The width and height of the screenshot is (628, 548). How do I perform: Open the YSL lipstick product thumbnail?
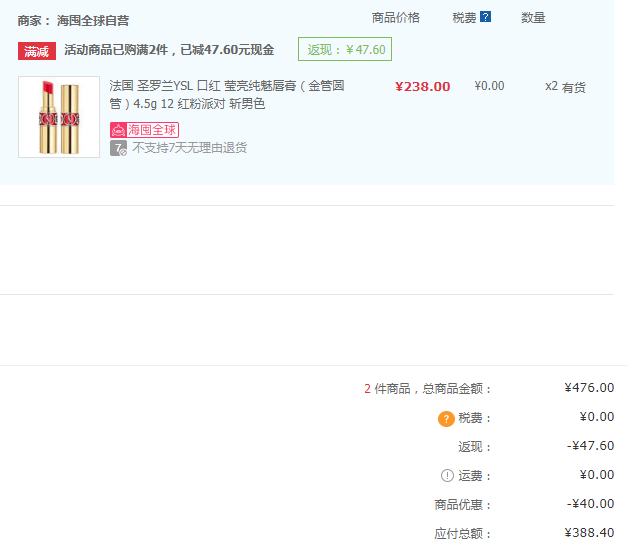coord(59,117)
